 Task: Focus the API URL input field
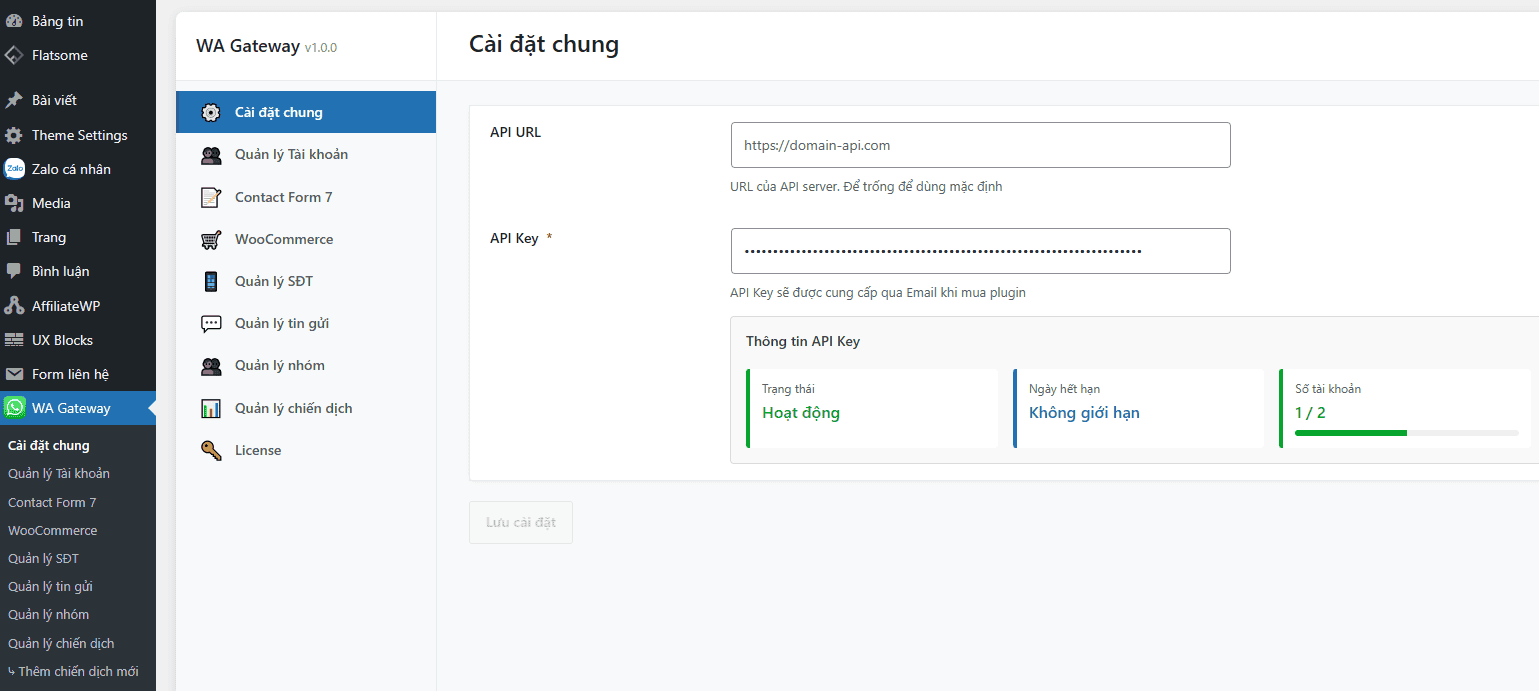(980, 145)
